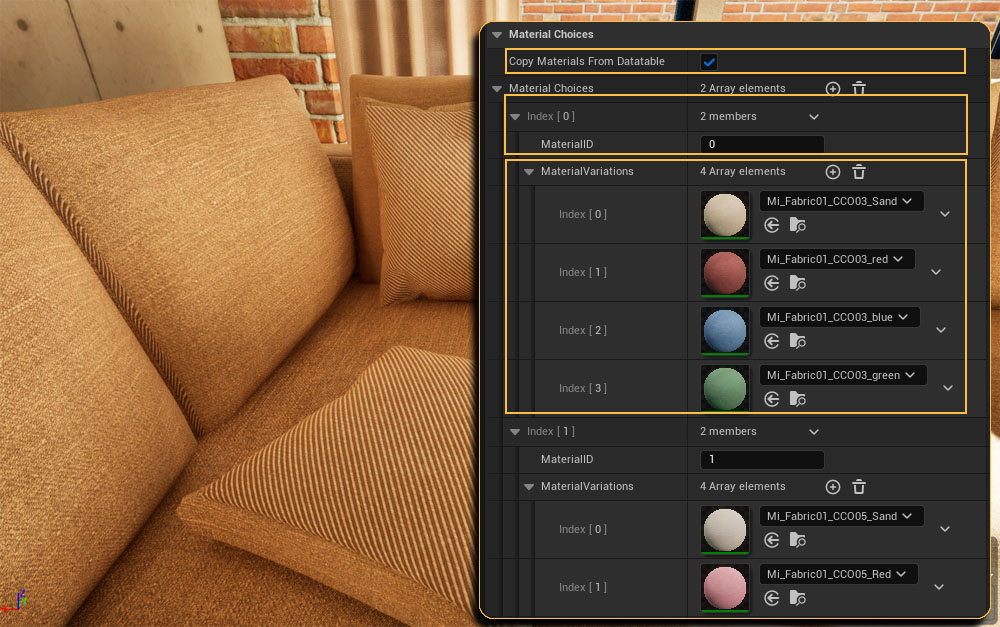Browse to Mi_Fabric01_CCO05_Sand in Content Browser
Image resolution: width=1000 pixels, height=627 pixels.
797,540
